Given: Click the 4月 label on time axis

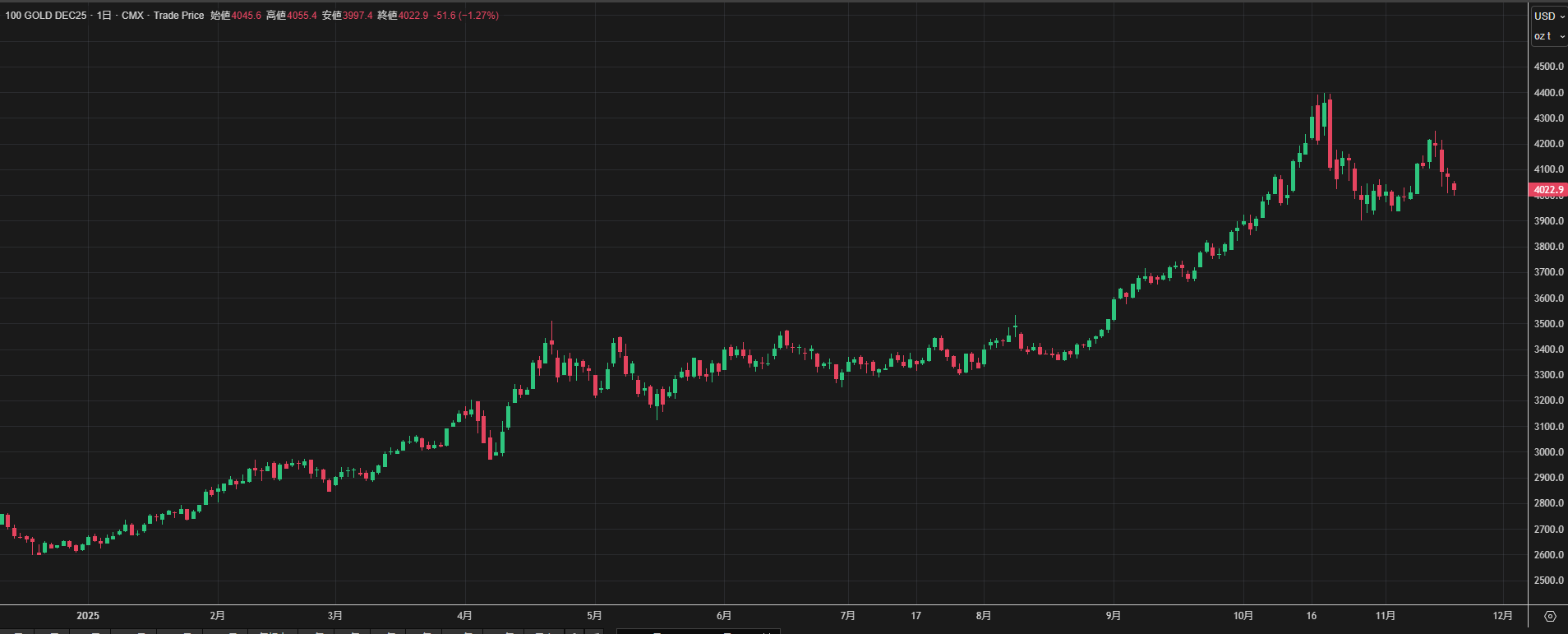Looking at the screenshot, I should pos(465,616).
